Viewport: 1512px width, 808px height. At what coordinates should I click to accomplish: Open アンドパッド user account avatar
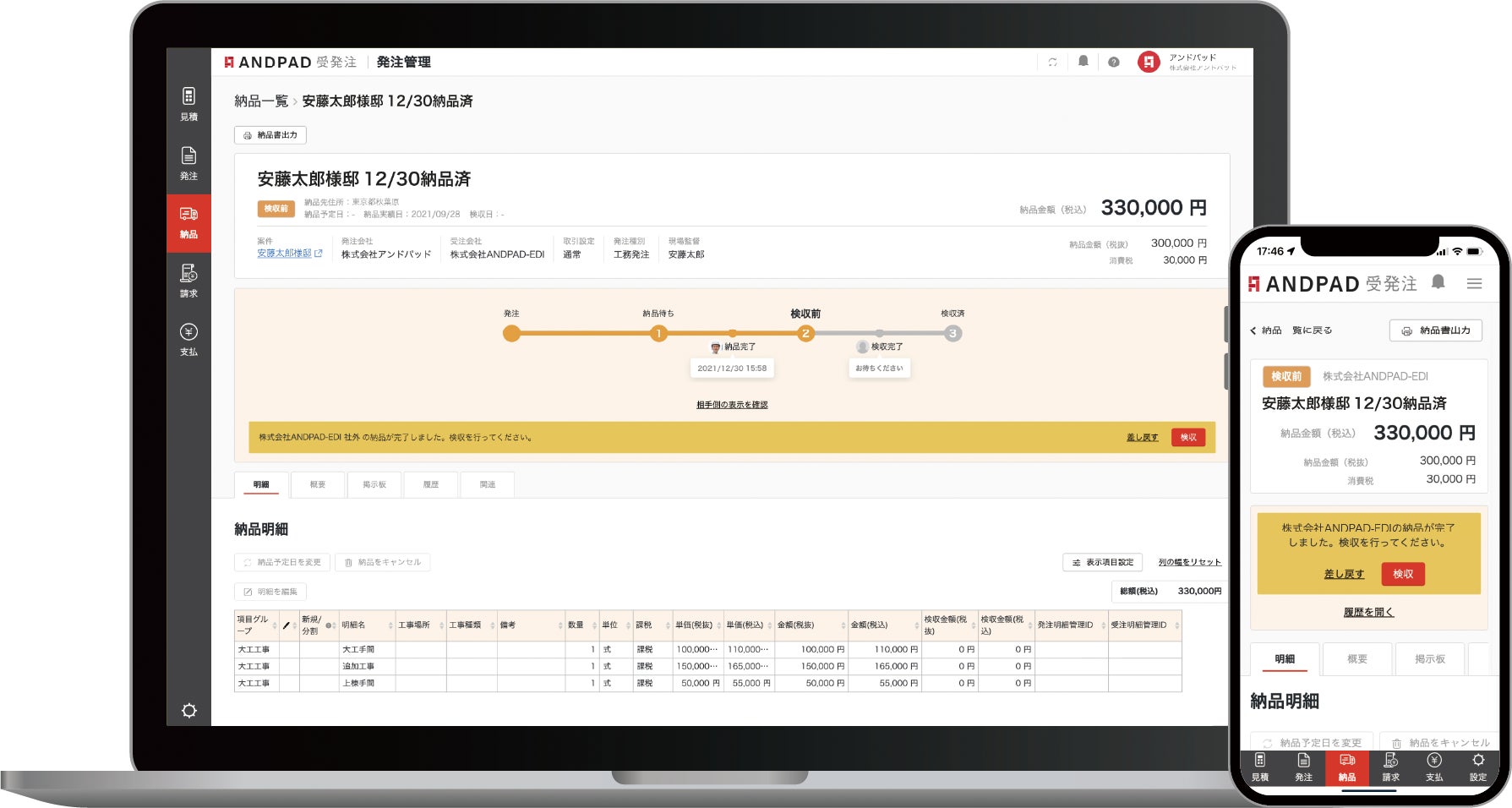pos(1149,62)
